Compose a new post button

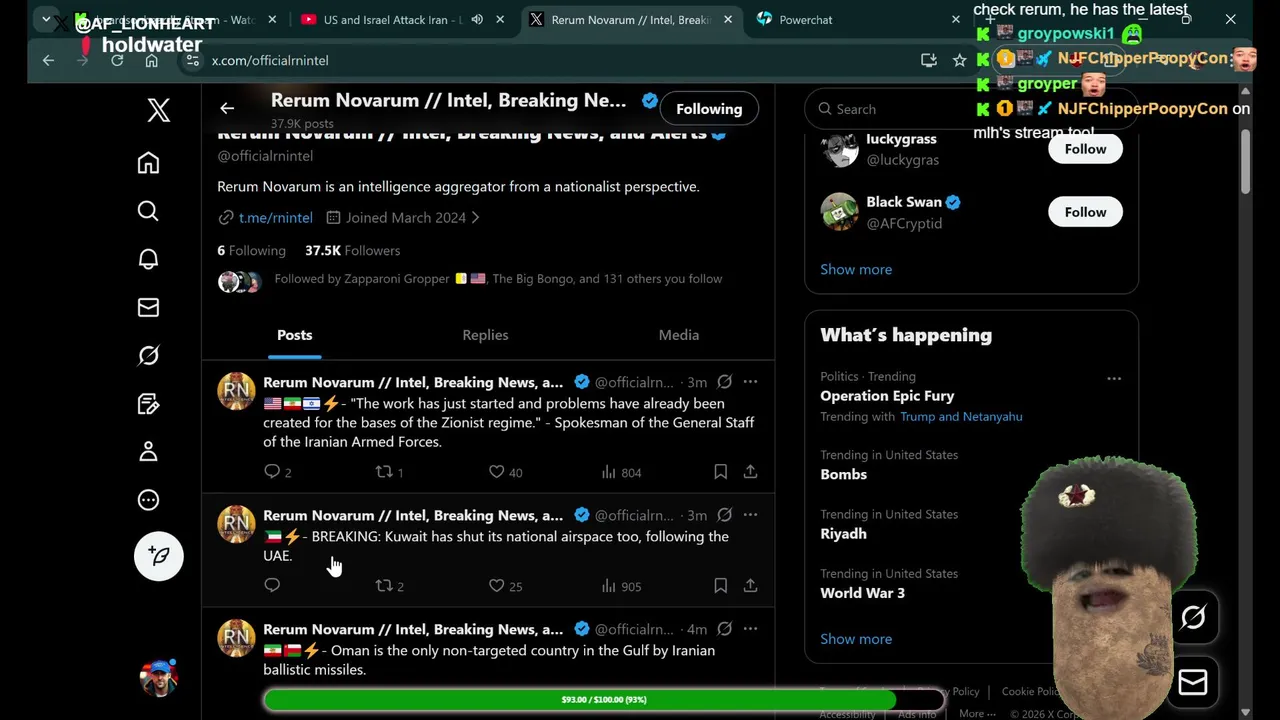159,556
